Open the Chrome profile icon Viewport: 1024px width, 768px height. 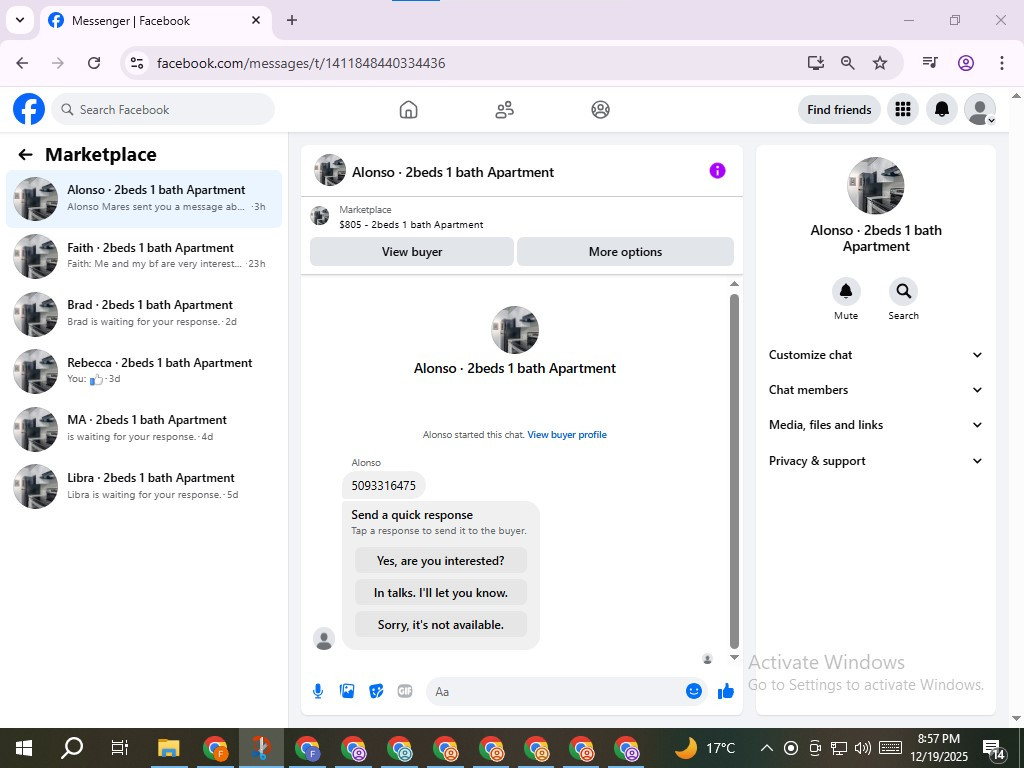[966, 63]
